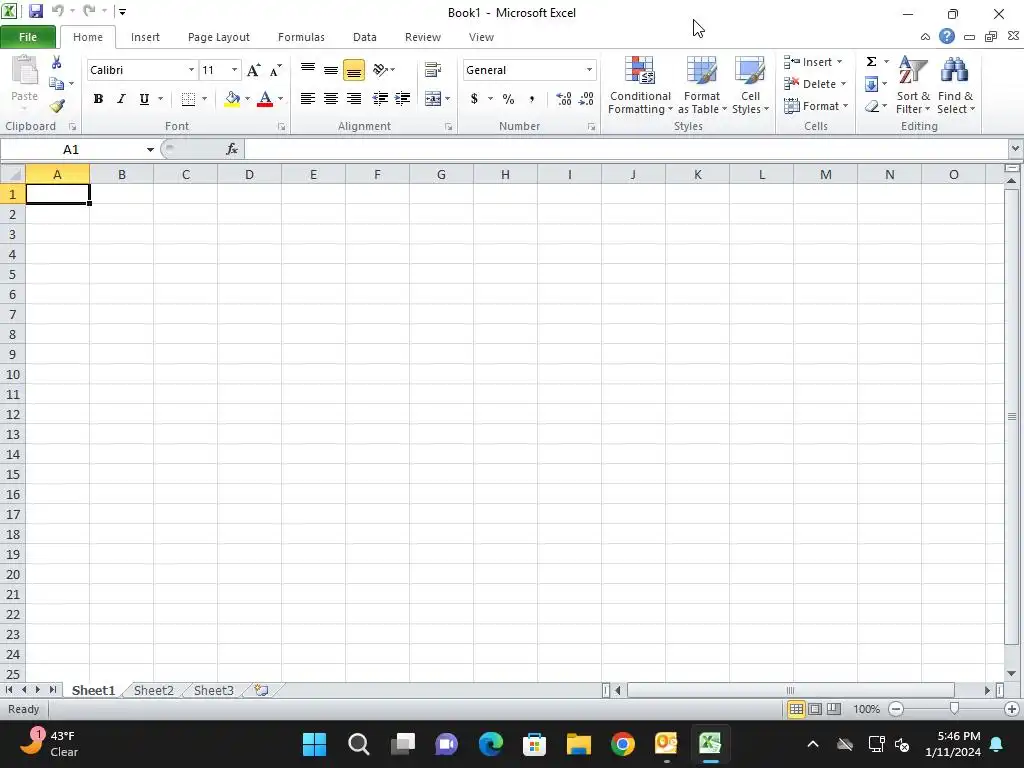Click the Decrease Indent icon
The image size is (1024, 768).
click(379, 99)
